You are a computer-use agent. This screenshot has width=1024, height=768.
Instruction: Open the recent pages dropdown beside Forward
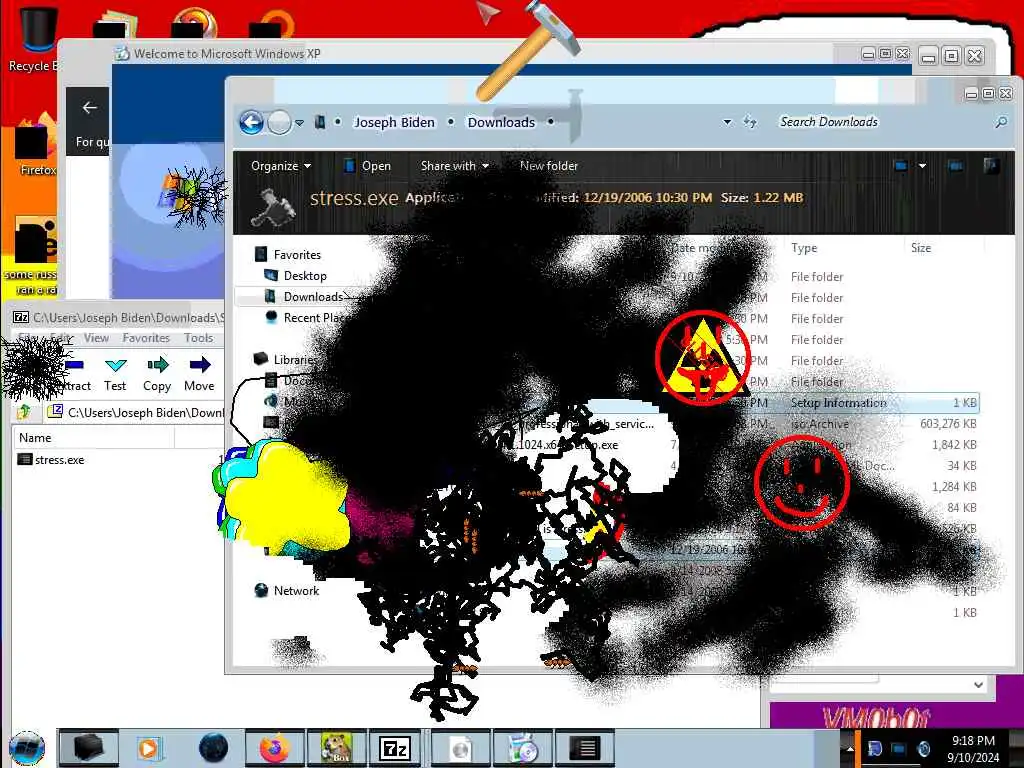click(299, 122)
